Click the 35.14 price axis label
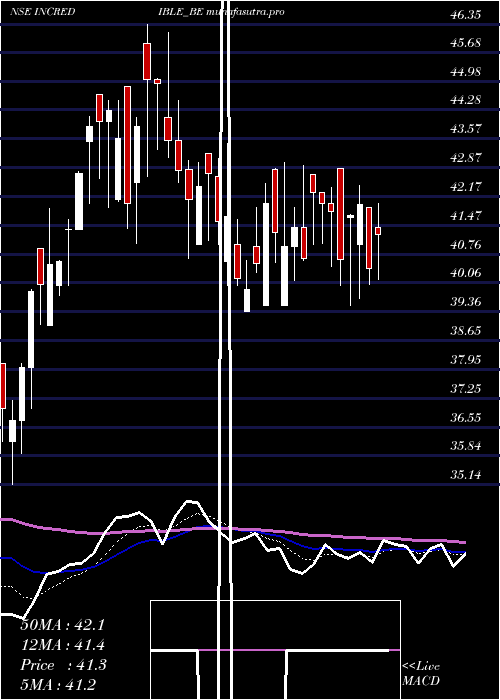Viewport: 500px width, 700px height. (x=466, y=475)
